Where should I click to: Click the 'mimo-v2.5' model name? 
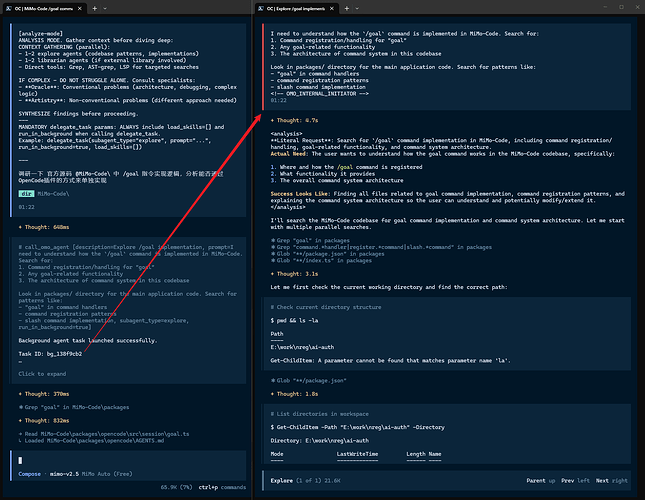64,474
